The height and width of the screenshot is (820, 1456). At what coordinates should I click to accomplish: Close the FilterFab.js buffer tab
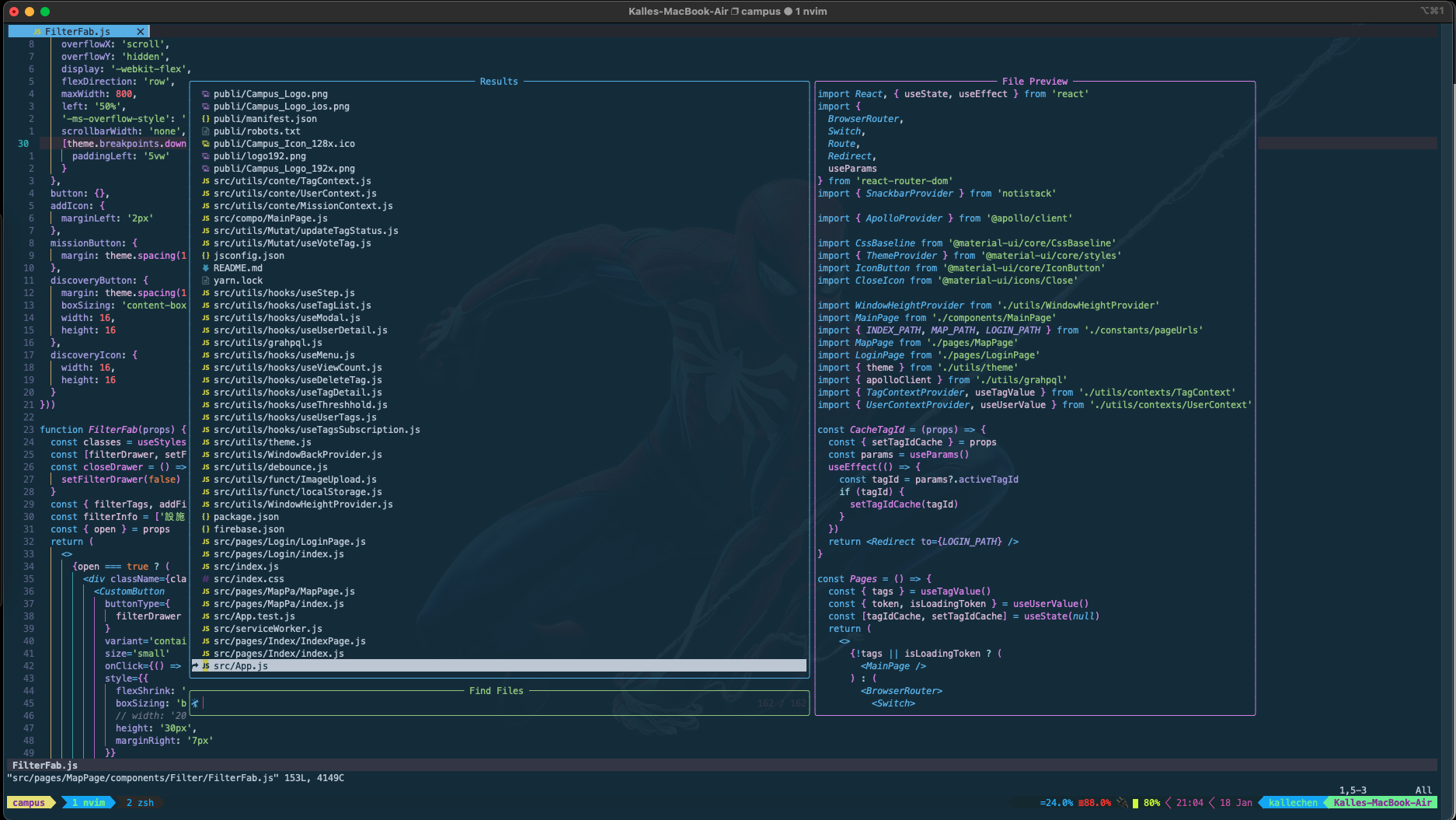141,32
